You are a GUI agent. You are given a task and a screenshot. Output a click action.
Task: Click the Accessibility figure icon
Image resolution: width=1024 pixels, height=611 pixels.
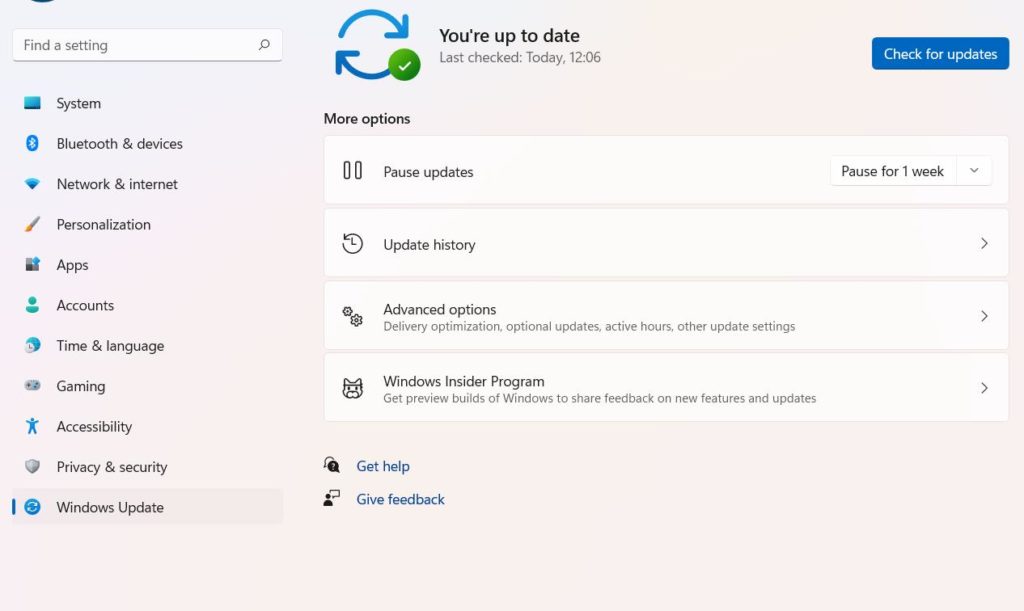tap(32, 426)
